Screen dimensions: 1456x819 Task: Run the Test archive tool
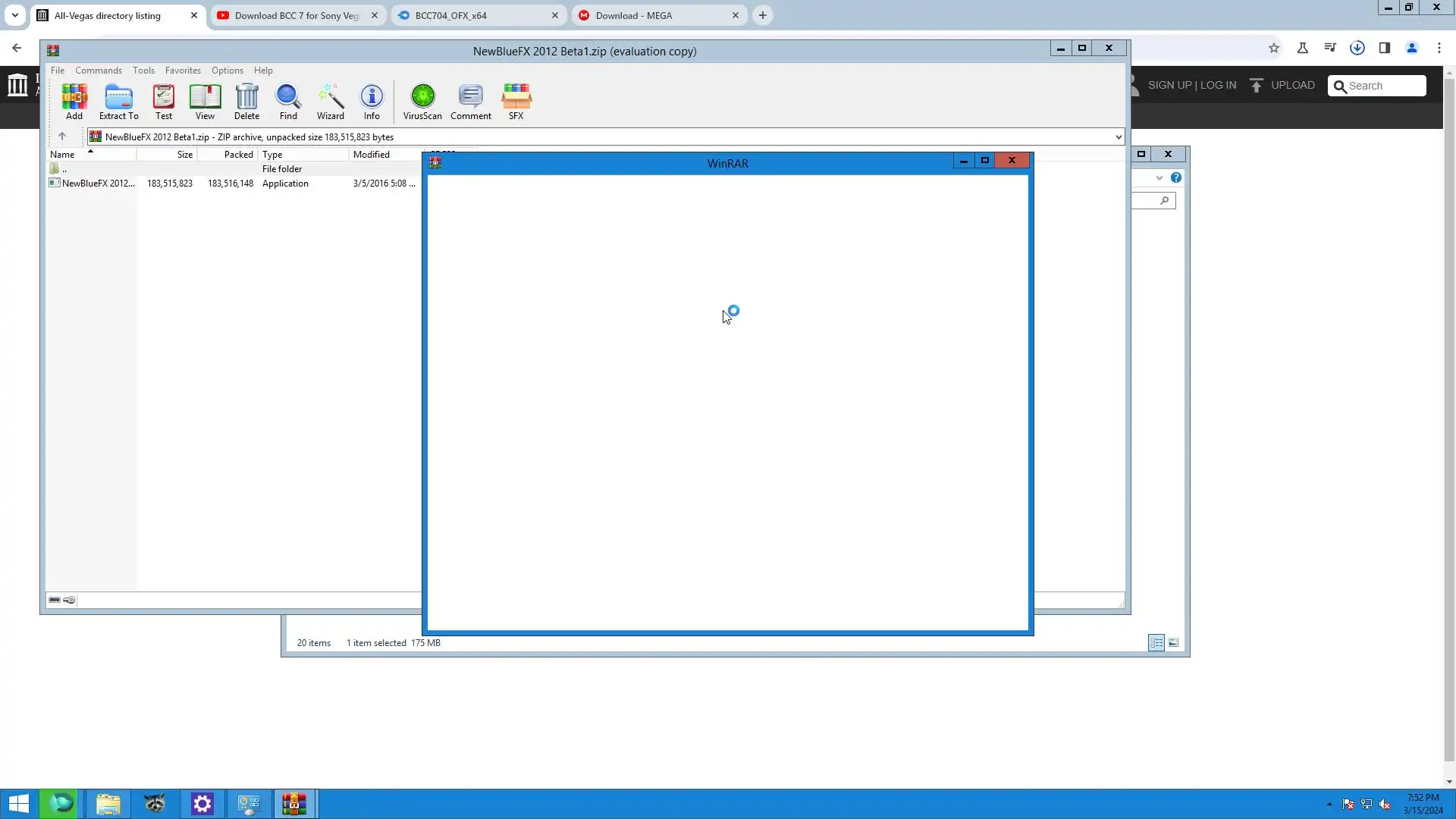pyautogui.click(x=163, y=101)
